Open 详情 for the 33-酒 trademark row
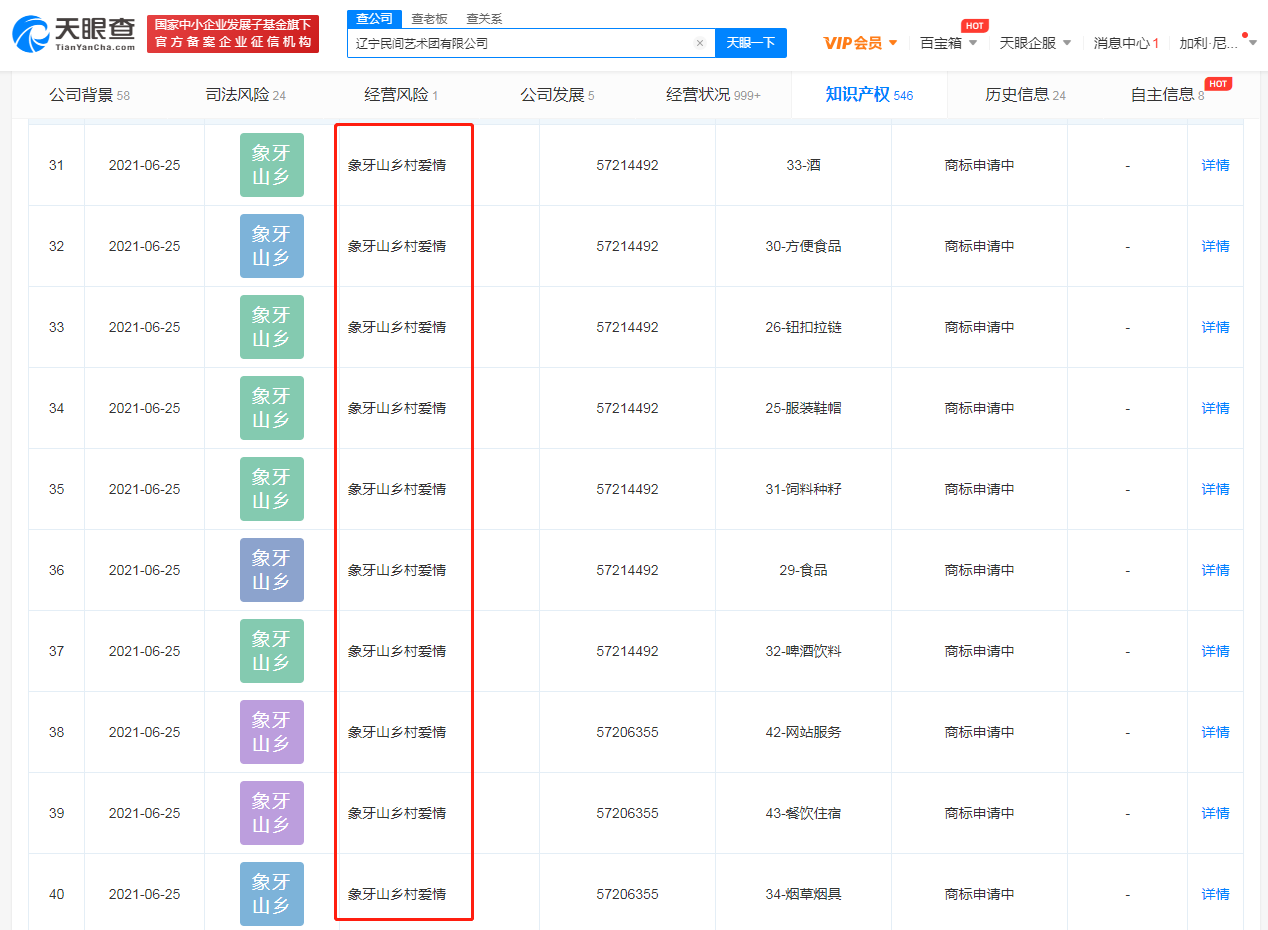1268x930 pixels. coord(1215,165)
